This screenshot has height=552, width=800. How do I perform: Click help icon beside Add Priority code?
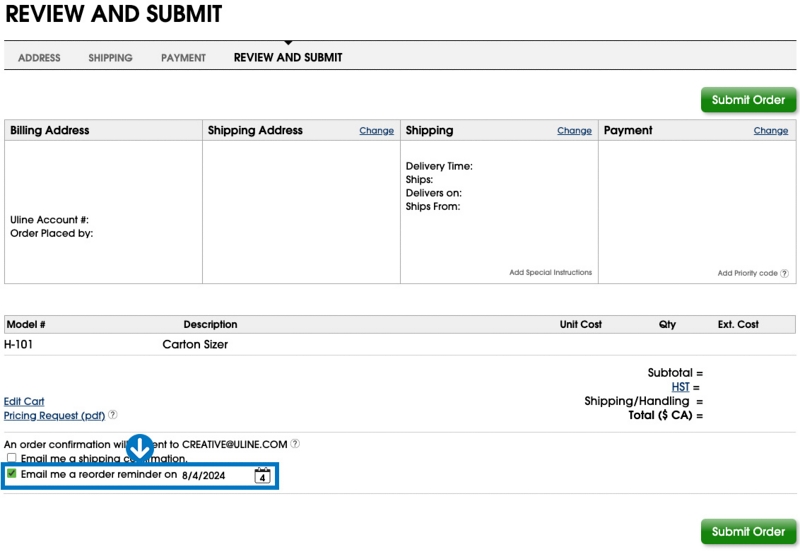coord(784,273)
